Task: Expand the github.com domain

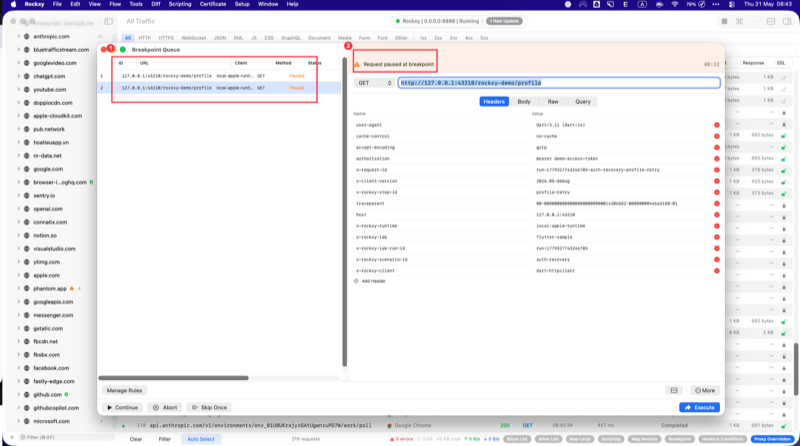Action: tap(19, 394)
